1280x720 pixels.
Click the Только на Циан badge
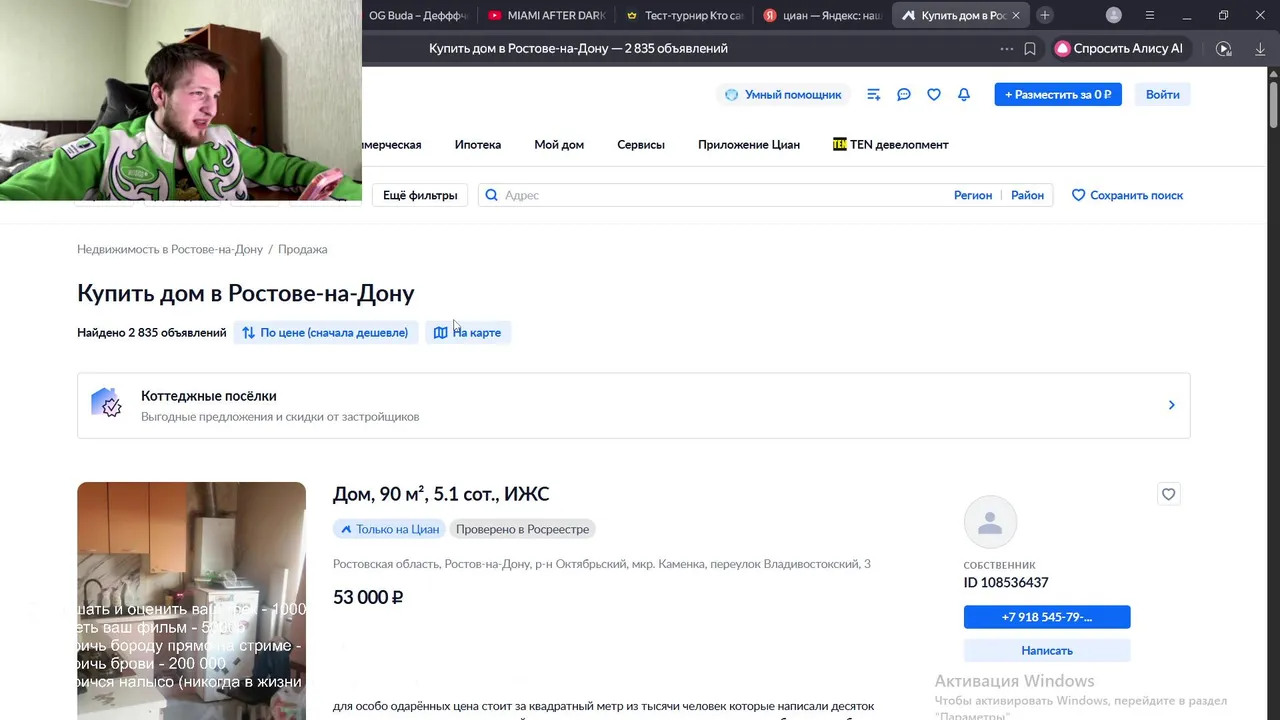390,529
